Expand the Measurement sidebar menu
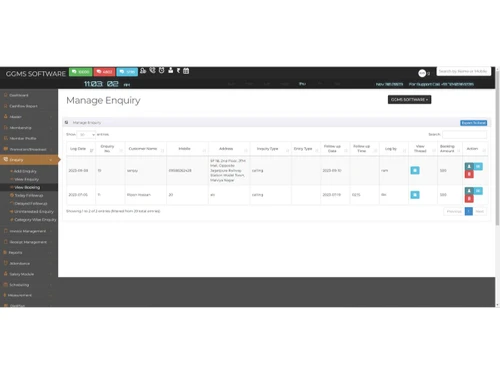 [x=29, y=295]
